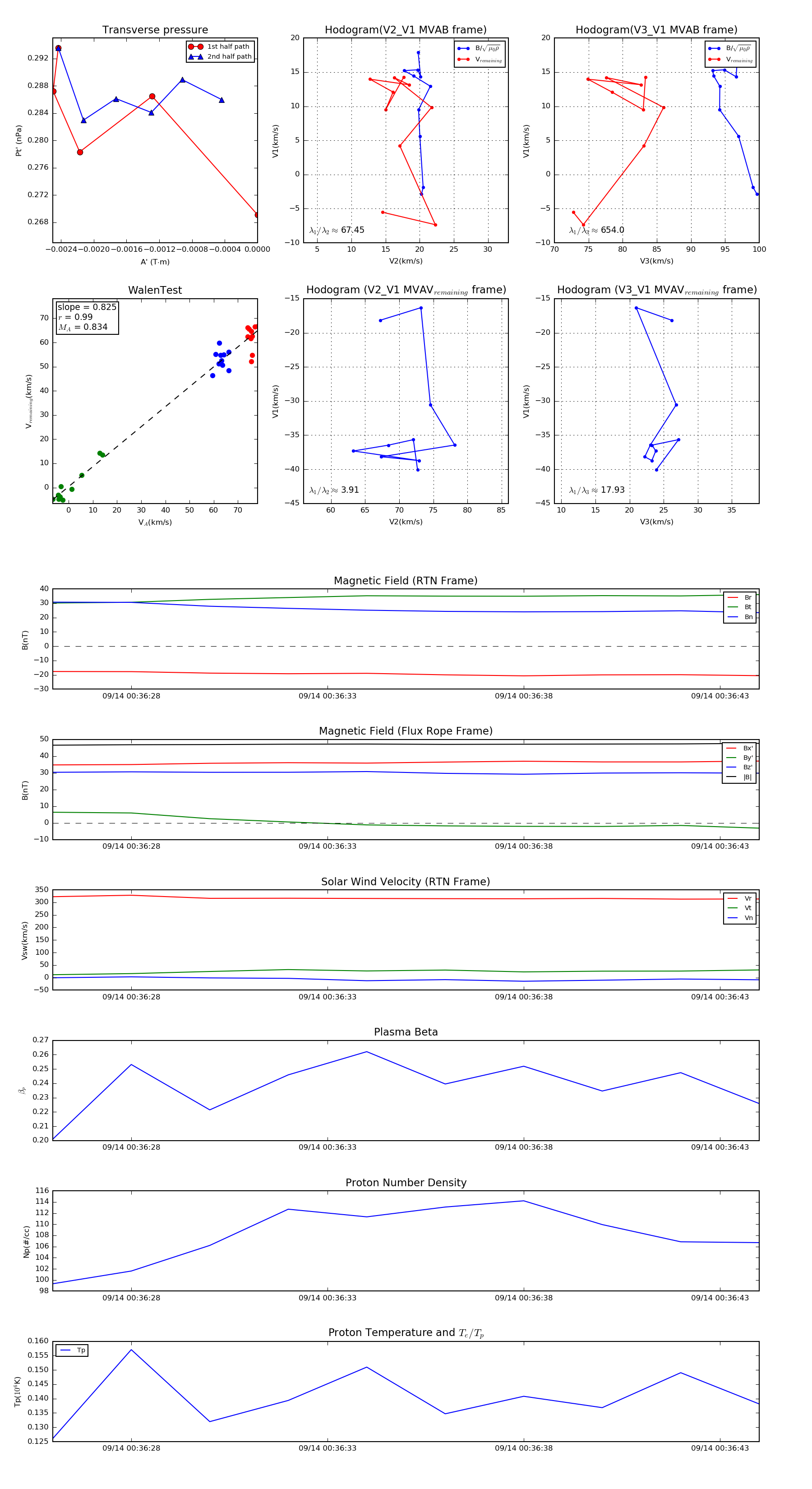This screenshot has height=1489, width=812.
Task: Click the 'Hodogram (V3_V1 MVAV remaining frame)' title
Action: click(656, 290)
